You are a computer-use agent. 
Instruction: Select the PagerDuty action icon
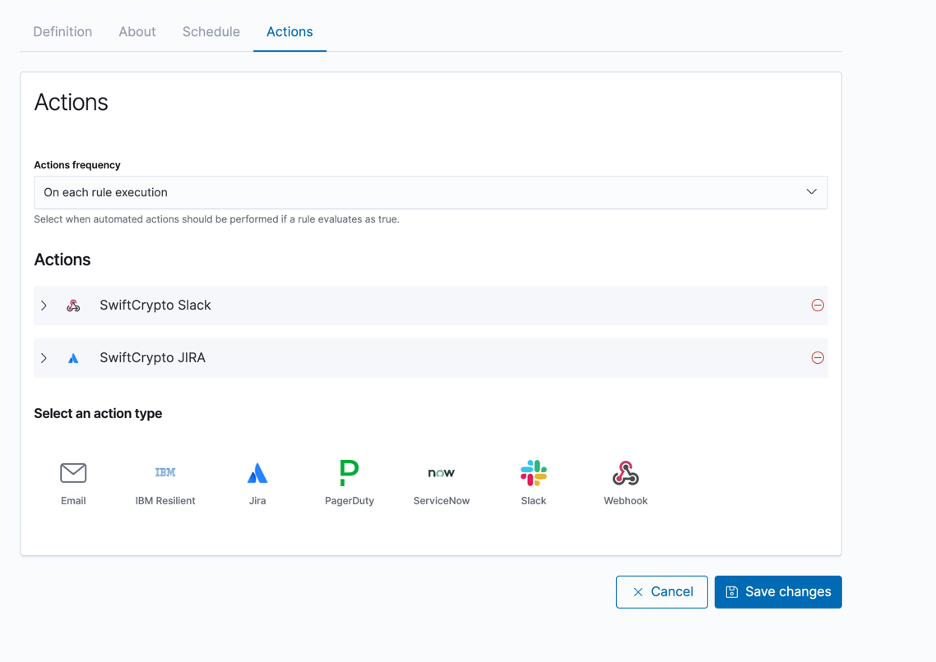[349, 473]
